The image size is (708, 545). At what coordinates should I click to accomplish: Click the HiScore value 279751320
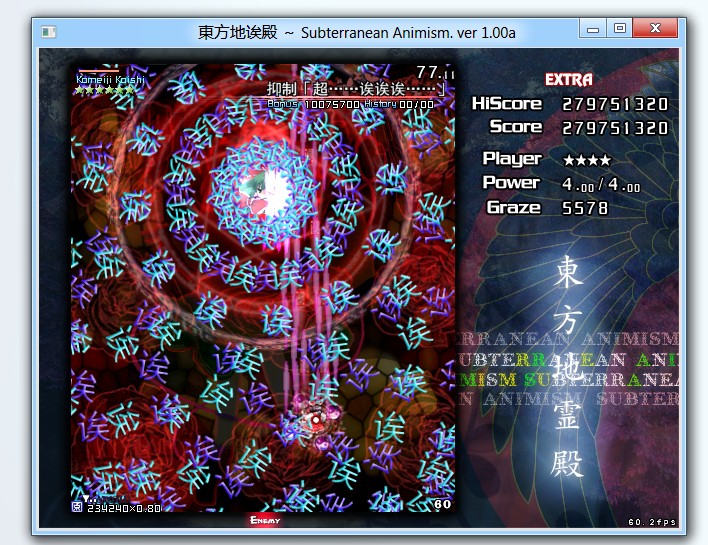point(615,104)
